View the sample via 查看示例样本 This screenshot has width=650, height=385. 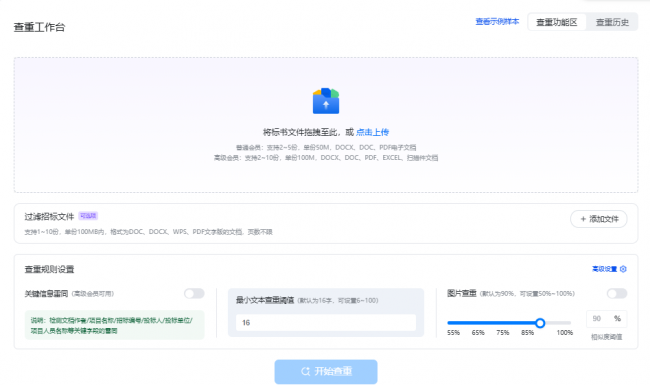[x=497, y=22]
